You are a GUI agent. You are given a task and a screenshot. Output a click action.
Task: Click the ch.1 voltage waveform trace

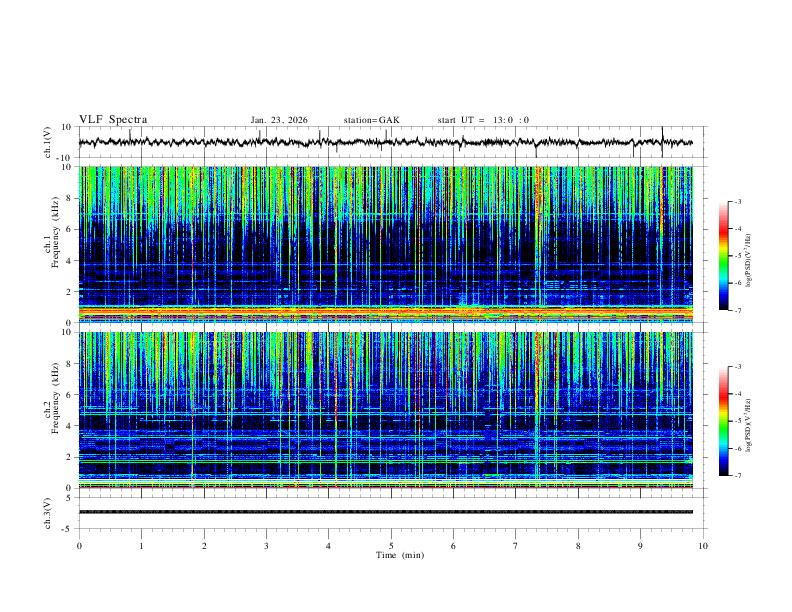(385, 142)
